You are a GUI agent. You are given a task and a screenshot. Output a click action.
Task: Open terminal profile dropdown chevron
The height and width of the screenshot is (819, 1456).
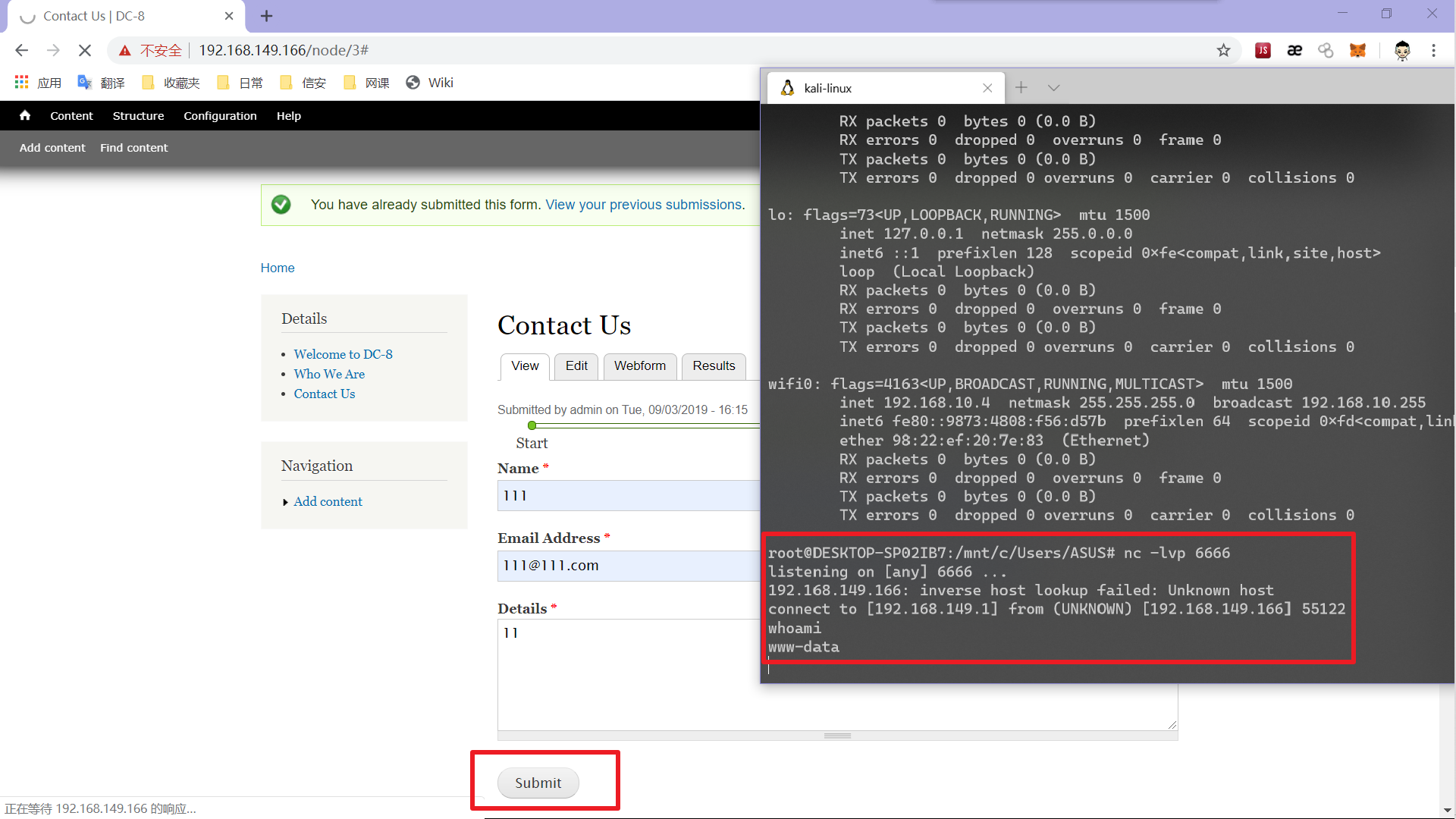[1053, 88]
